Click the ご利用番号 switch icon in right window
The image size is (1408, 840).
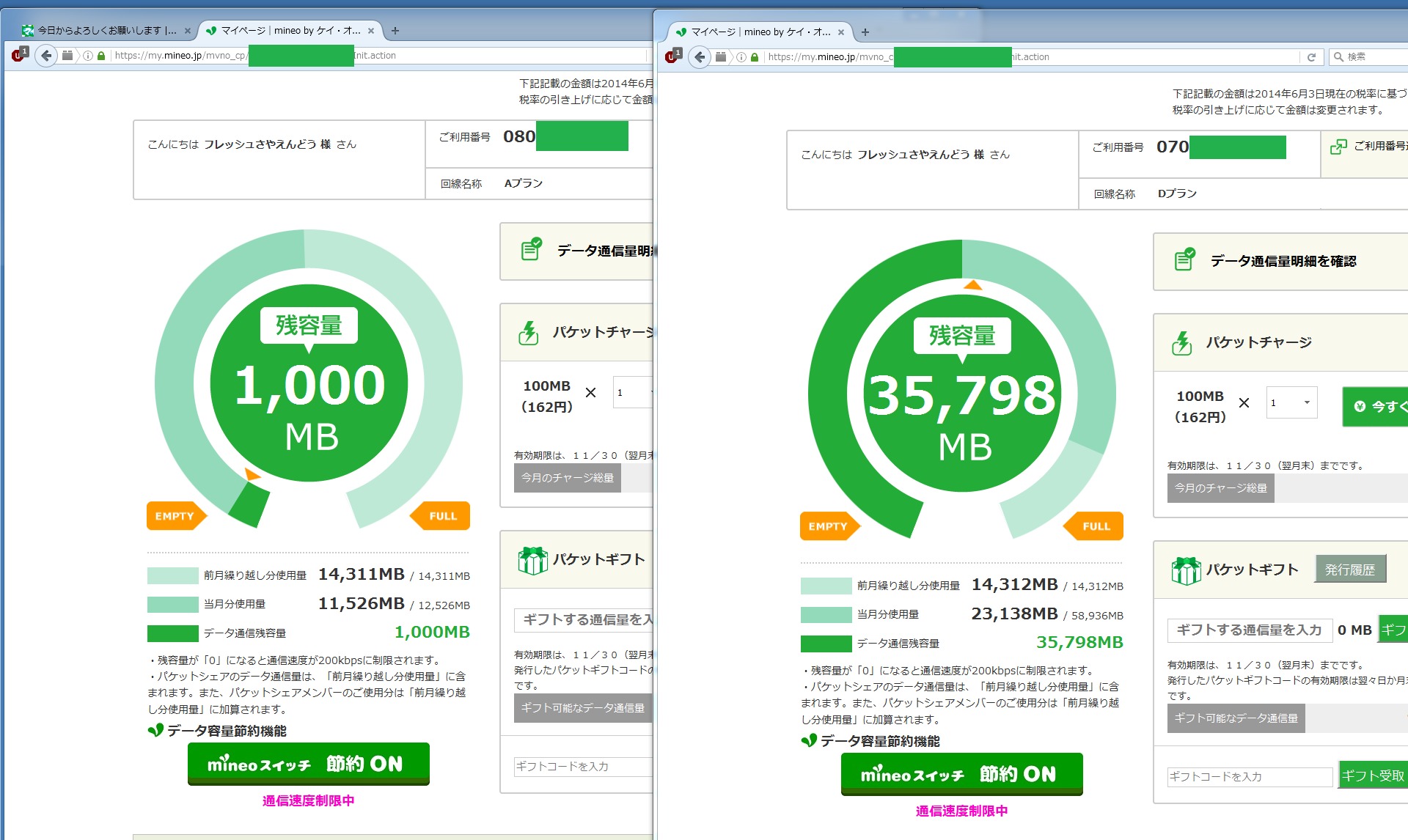(x=1338, y=147)
